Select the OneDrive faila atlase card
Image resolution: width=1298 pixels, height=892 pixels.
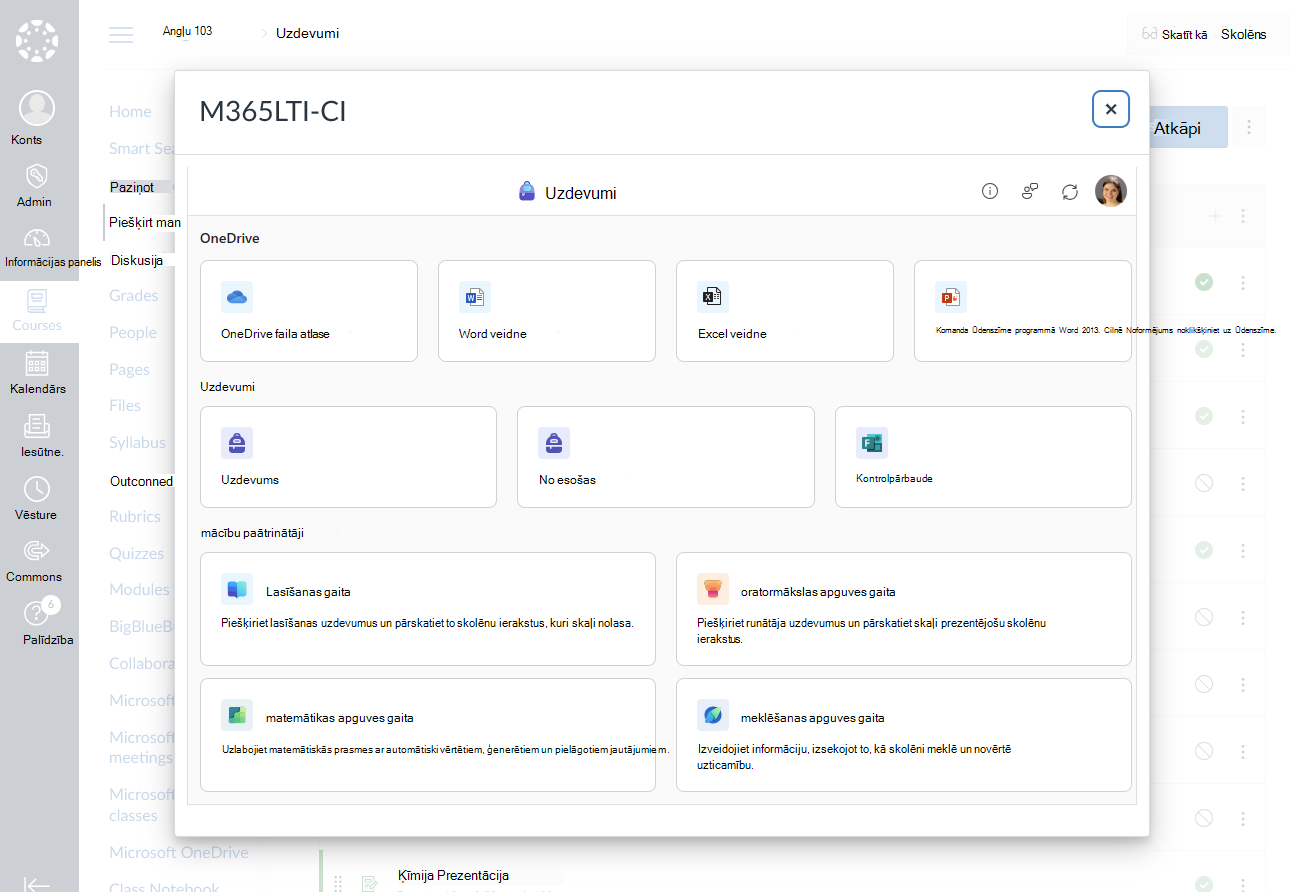click(x=309, y=311)
